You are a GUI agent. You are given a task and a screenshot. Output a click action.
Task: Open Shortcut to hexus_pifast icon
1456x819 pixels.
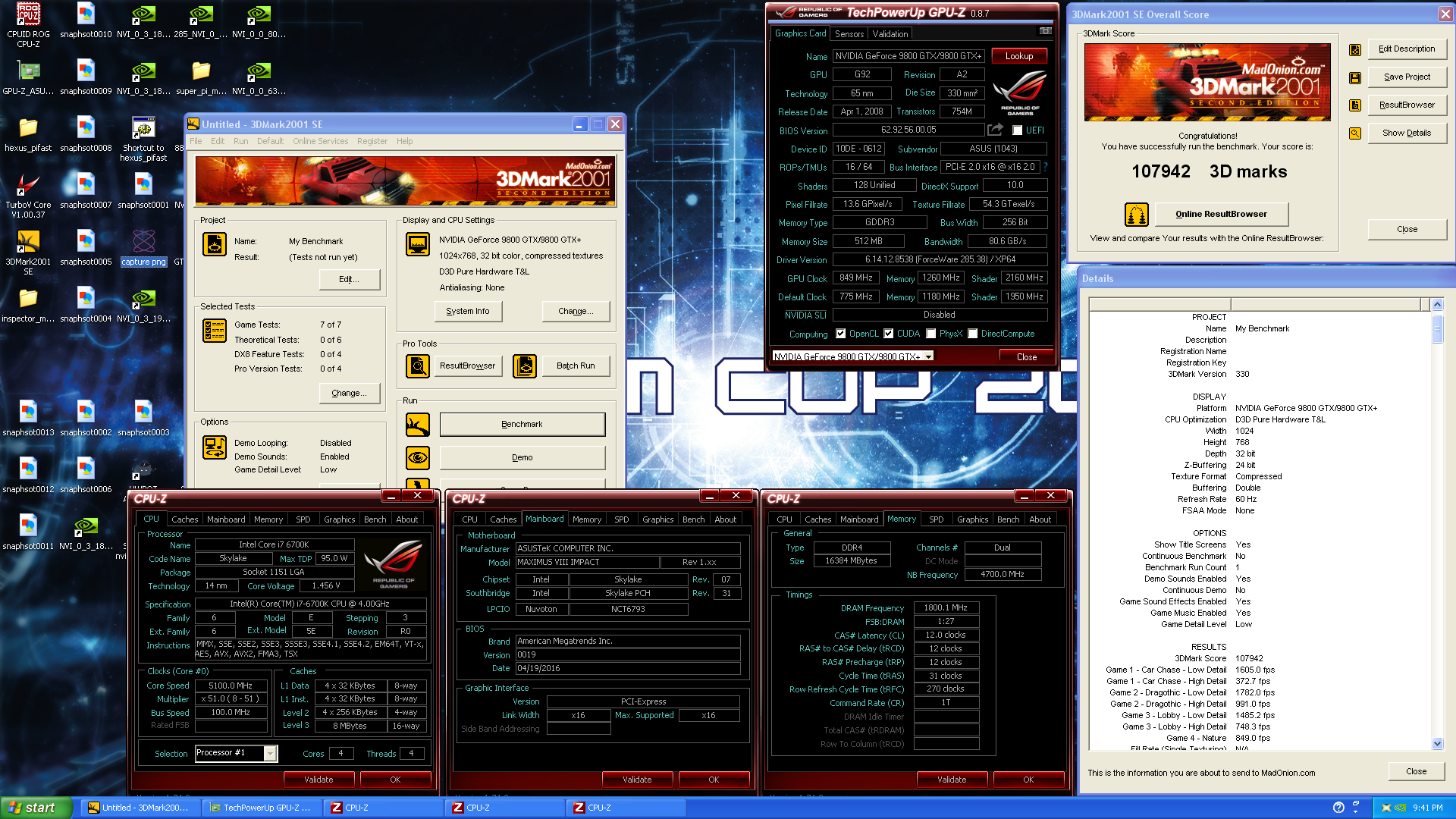pyautogui.click(x=143, y=139)
